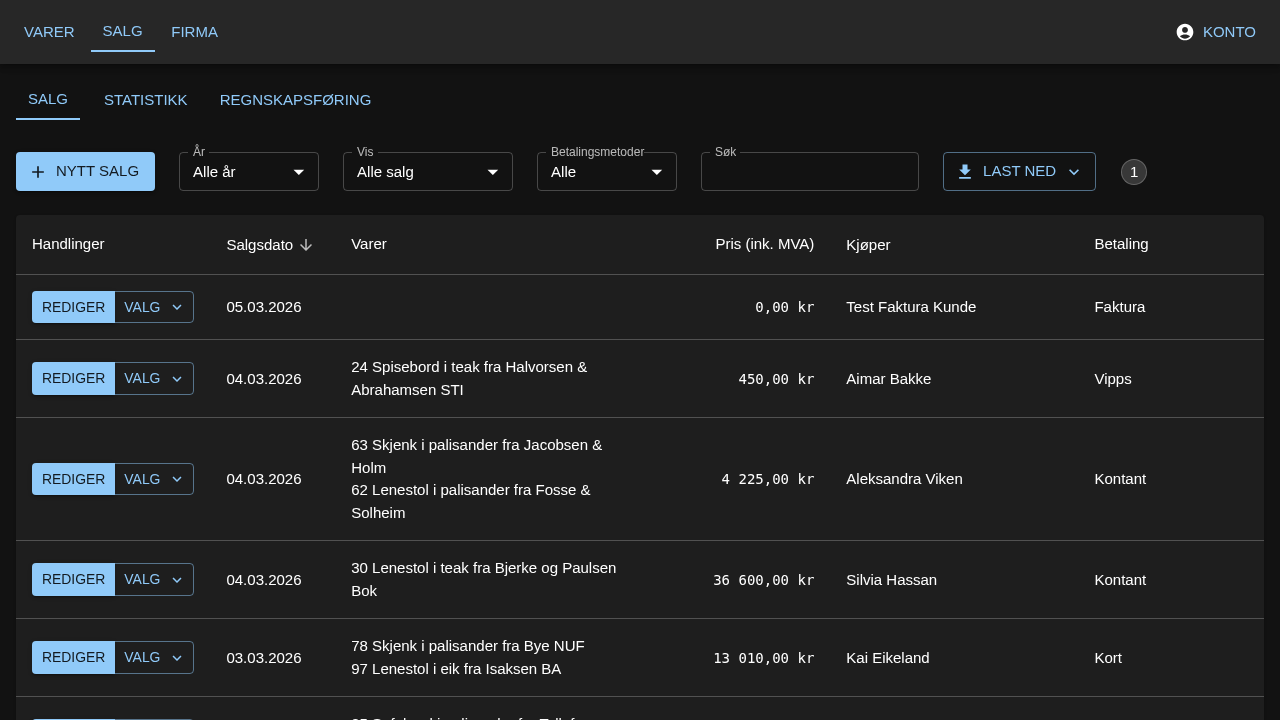Click item 62 Lenestol i palisander
This screenshot has width=1280, height=720.
(x=471, y=502)
